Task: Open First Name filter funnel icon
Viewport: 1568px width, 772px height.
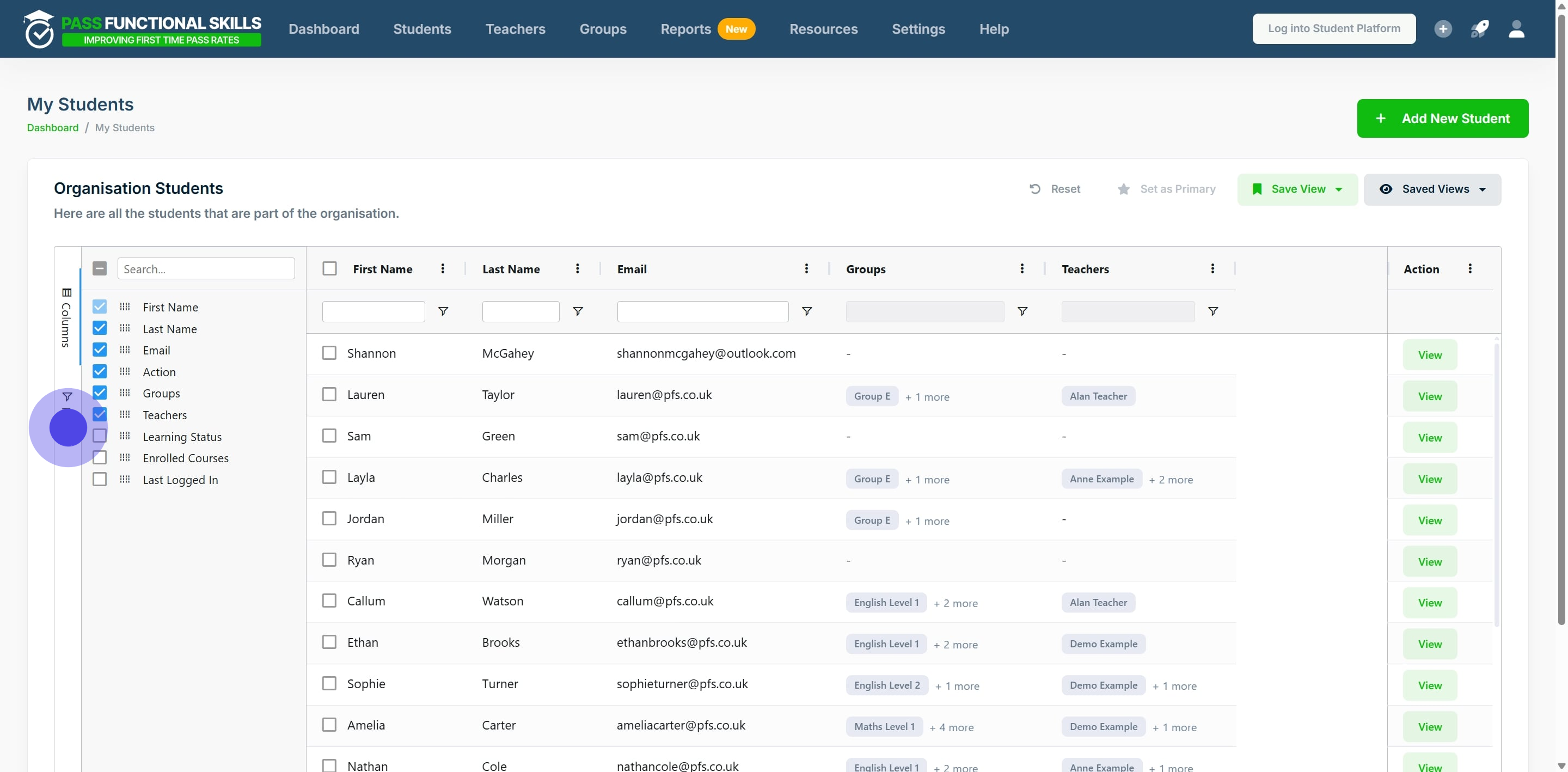Action: click(x=443, y=311)
